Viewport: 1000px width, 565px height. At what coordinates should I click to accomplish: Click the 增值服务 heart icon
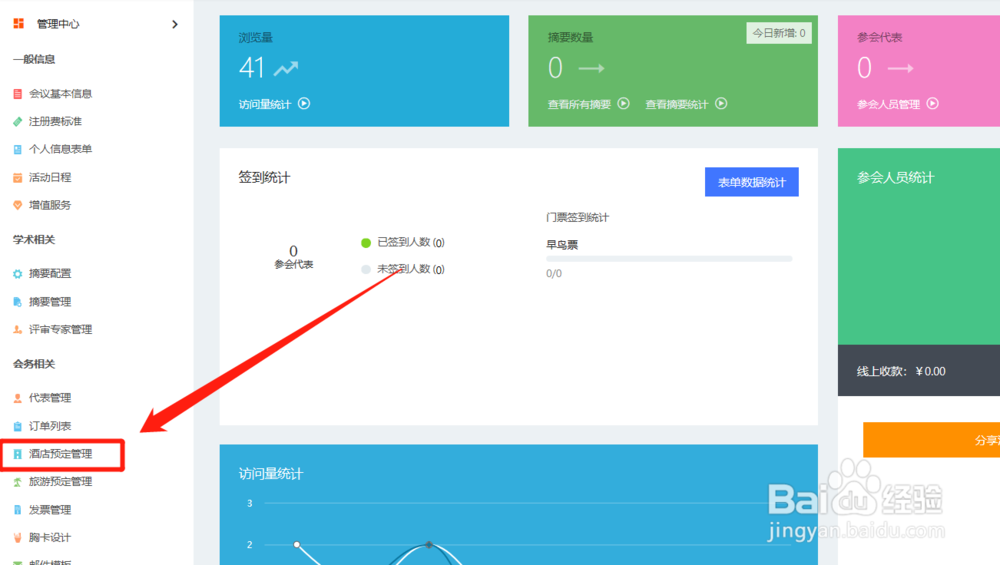click(x=17, y=205)
